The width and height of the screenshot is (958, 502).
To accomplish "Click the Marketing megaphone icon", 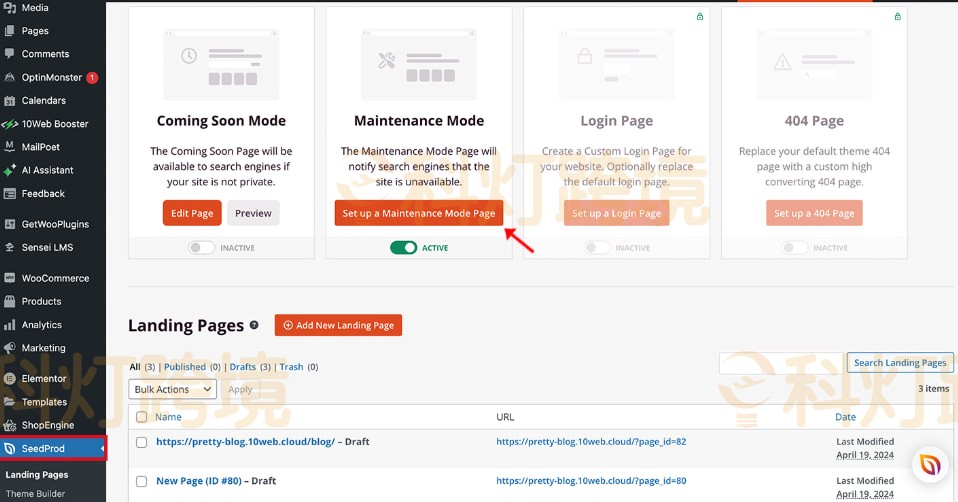I will [9, 348].
